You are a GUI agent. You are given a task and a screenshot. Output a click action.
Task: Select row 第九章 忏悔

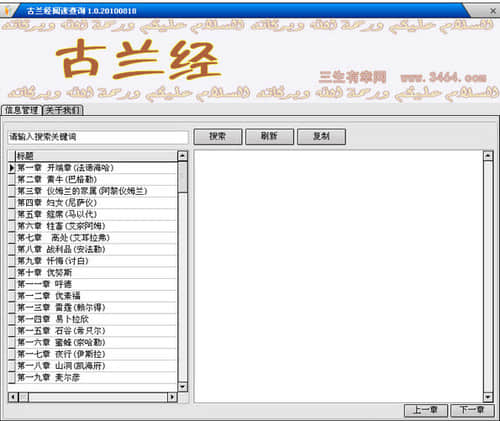96,261
